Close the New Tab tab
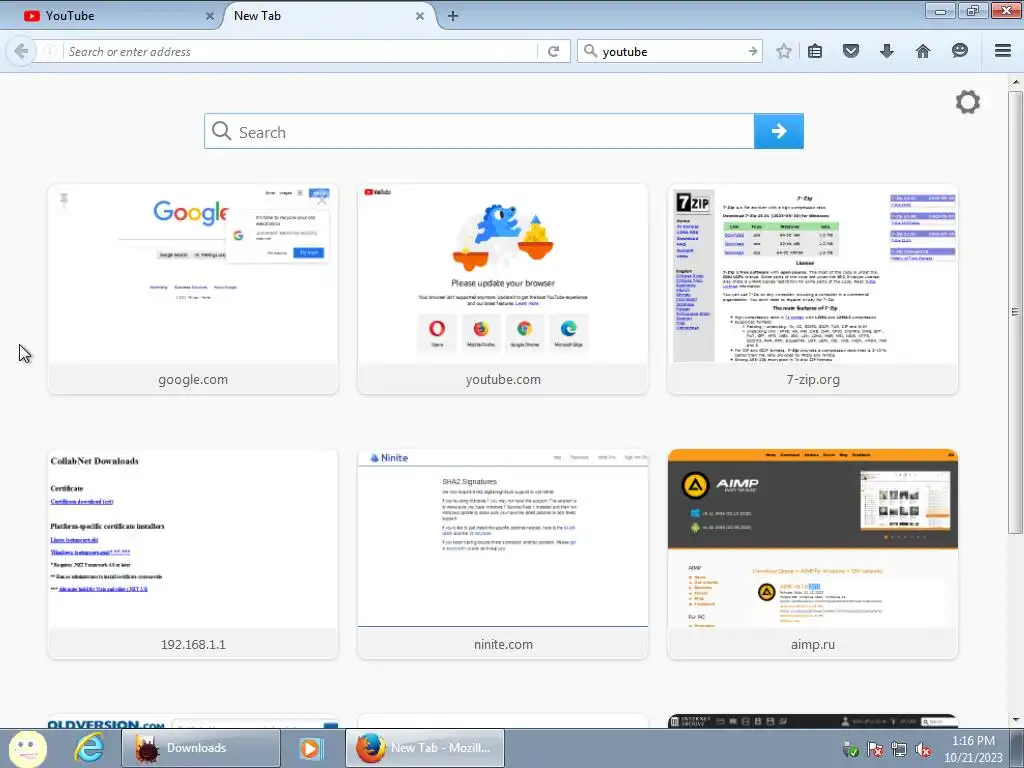This screenshot has width=1024, height=768. click(420, 16)
